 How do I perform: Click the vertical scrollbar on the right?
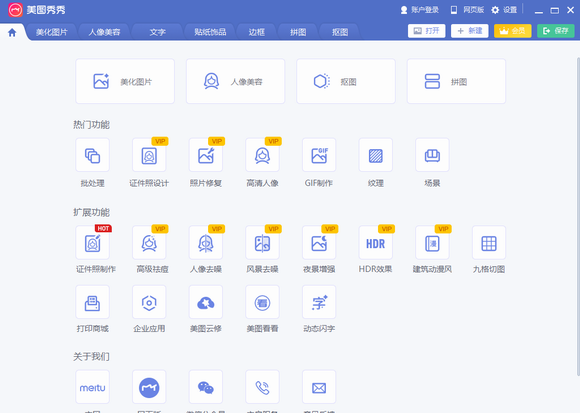(578, 216)
